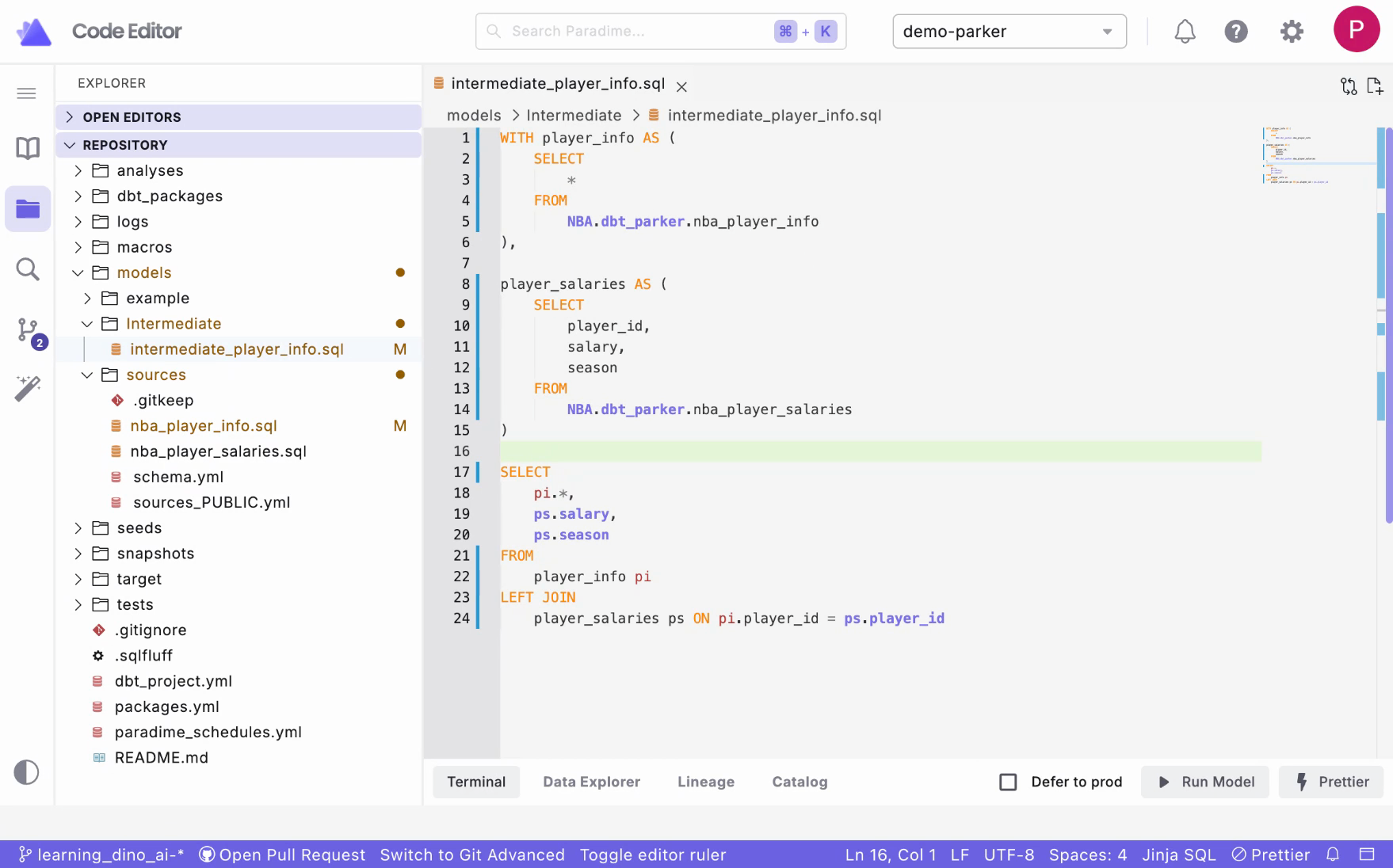The width and height of the screenshot is (1393, 868).
Task: Expand the logs folder
Action: 239,222
